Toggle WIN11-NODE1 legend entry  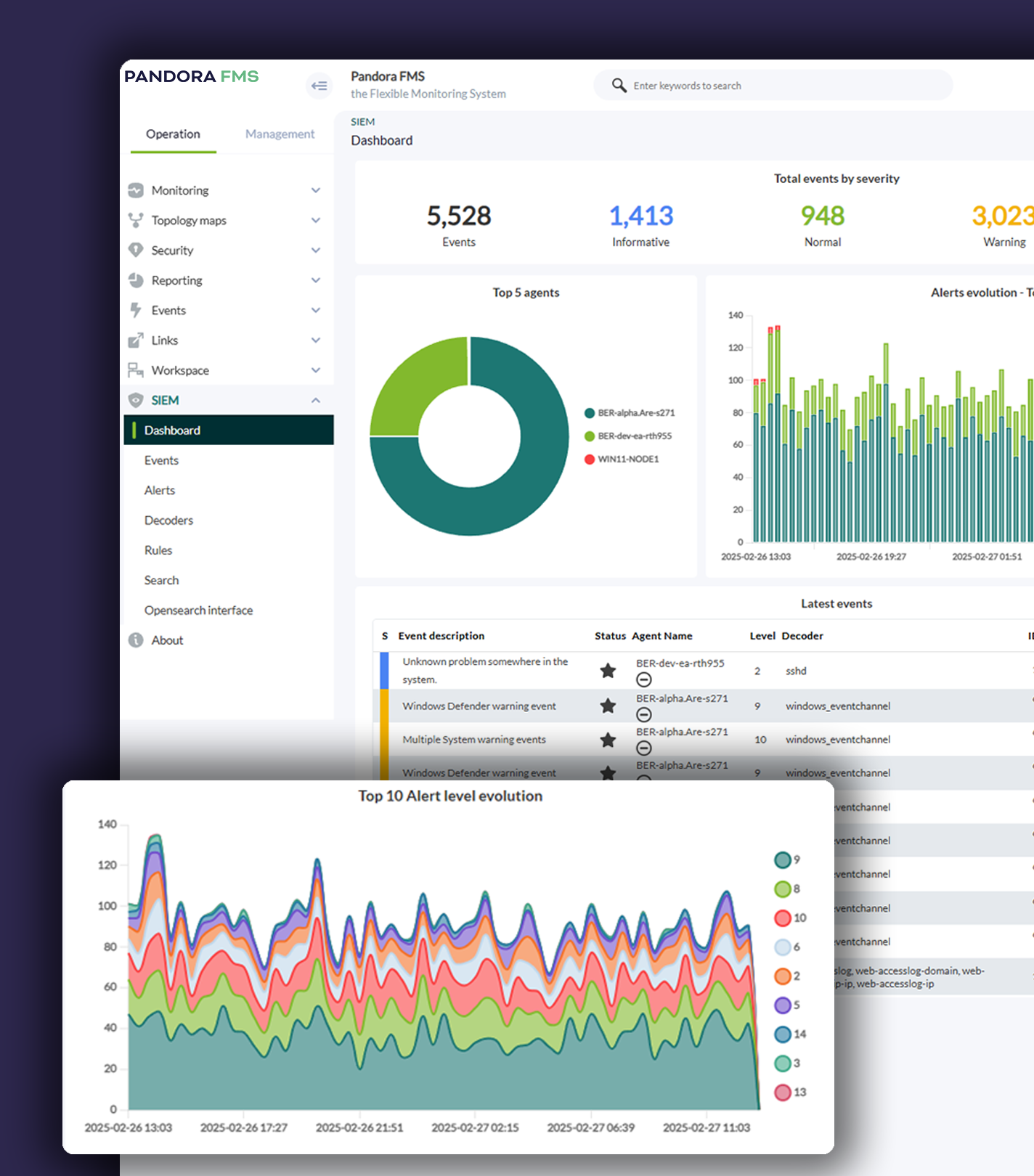622,460
